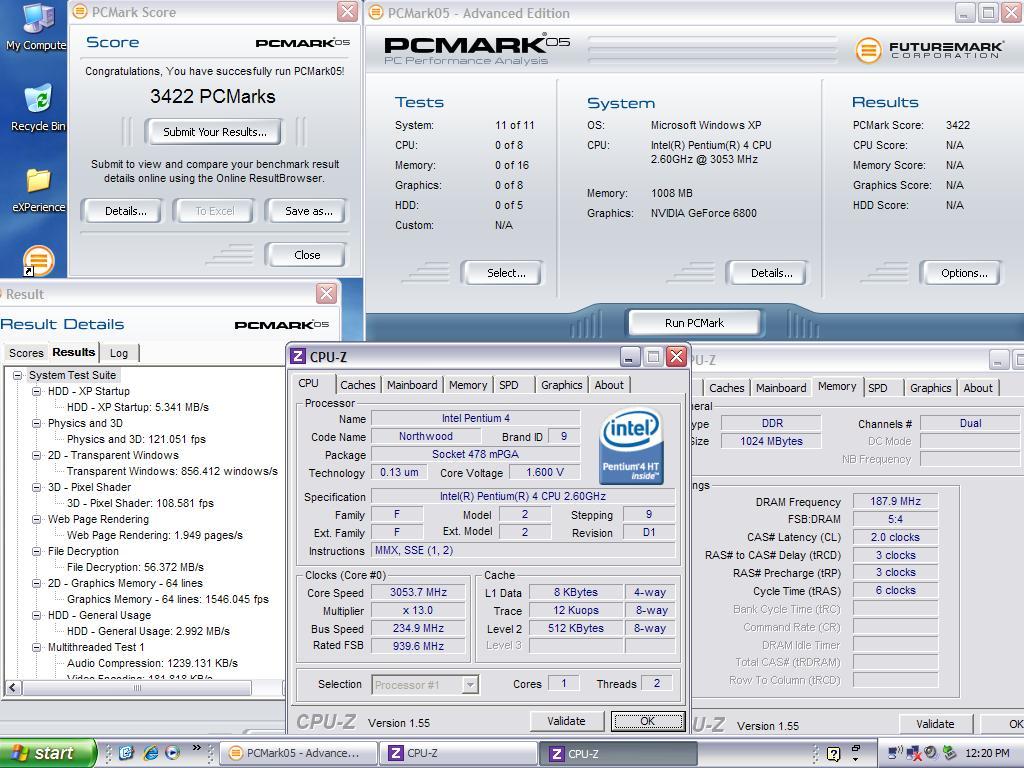Viewport: 1024px width, 768px height.
Task: Click the Result Details horizontal scrollbar
Action: click(x=137, y=688)
